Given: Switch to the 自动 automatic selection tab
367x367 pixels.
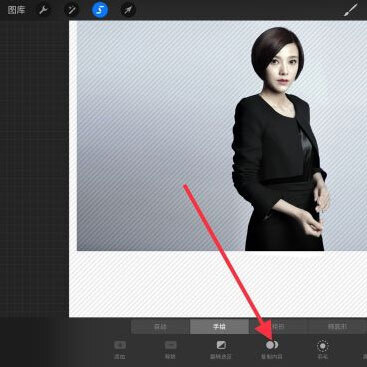Looking at the screenshot, I should click(x=160, y=327).
